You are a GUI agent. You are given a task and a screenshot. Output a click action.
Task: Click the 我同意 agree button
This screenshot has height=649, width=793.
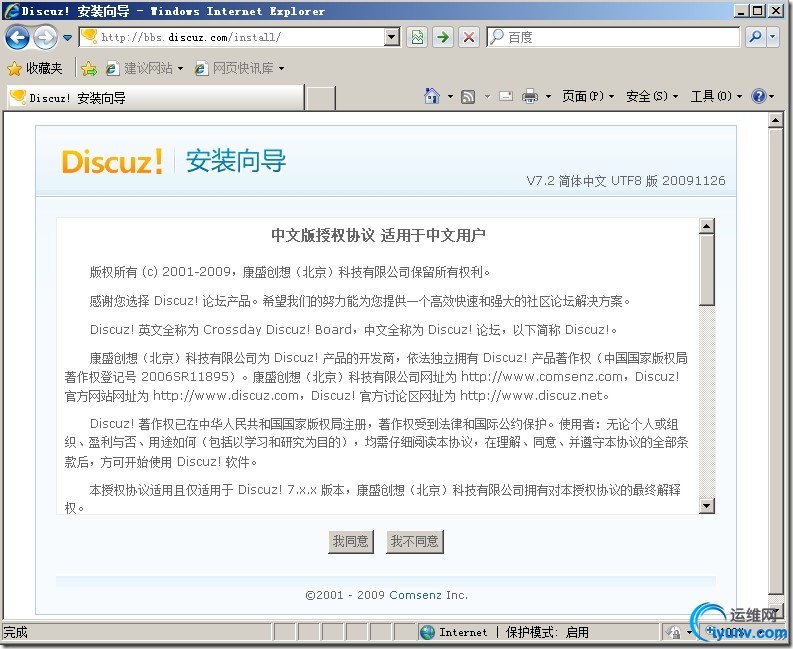pyautogui.click(x=350, y=542)
